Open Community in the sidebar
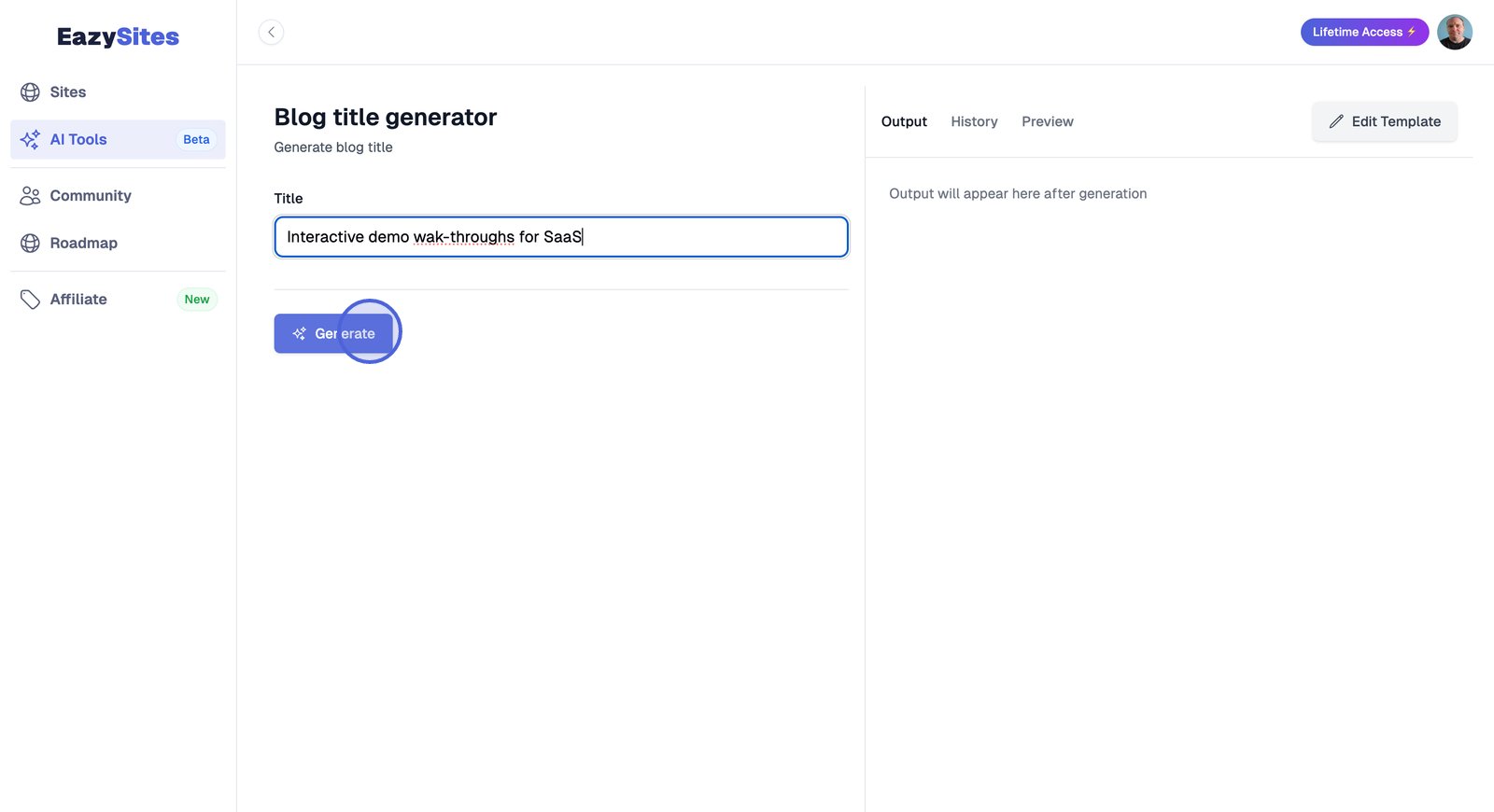Viewport: 1494px width, 812px height. coord(91,196)
